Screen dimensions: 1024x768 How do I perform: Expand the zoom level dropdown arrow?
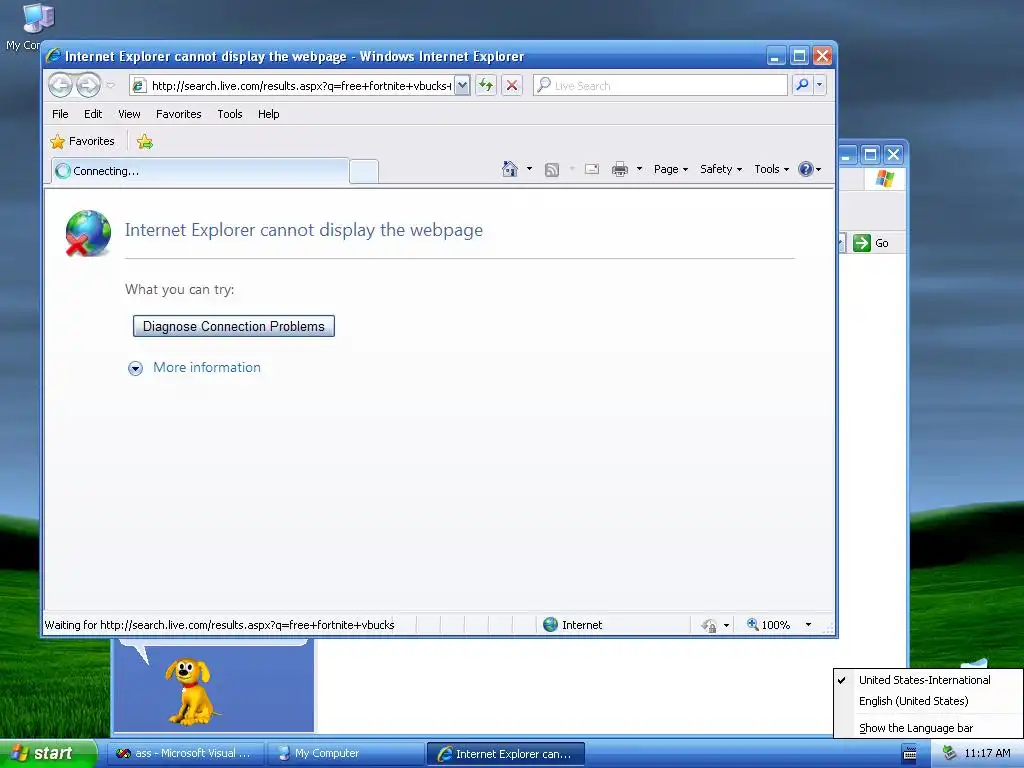coord(808,625)
